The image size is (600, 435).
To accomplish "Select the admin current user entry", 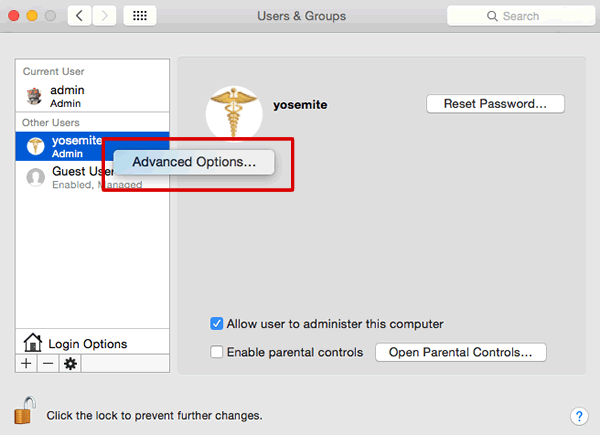I will click(92, 96).
